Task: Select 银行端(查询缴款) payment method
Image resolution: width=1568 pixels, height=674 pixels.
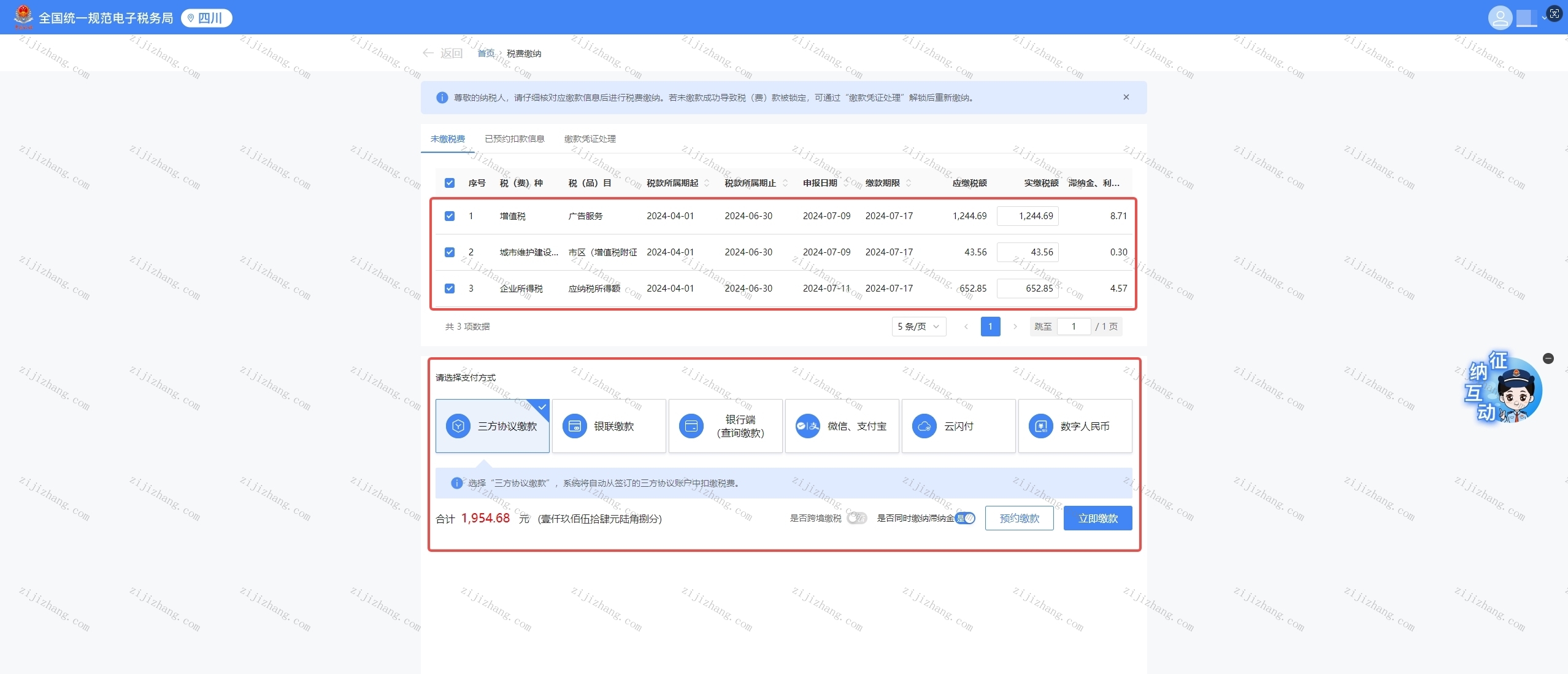Action: (x=726, y=426)
